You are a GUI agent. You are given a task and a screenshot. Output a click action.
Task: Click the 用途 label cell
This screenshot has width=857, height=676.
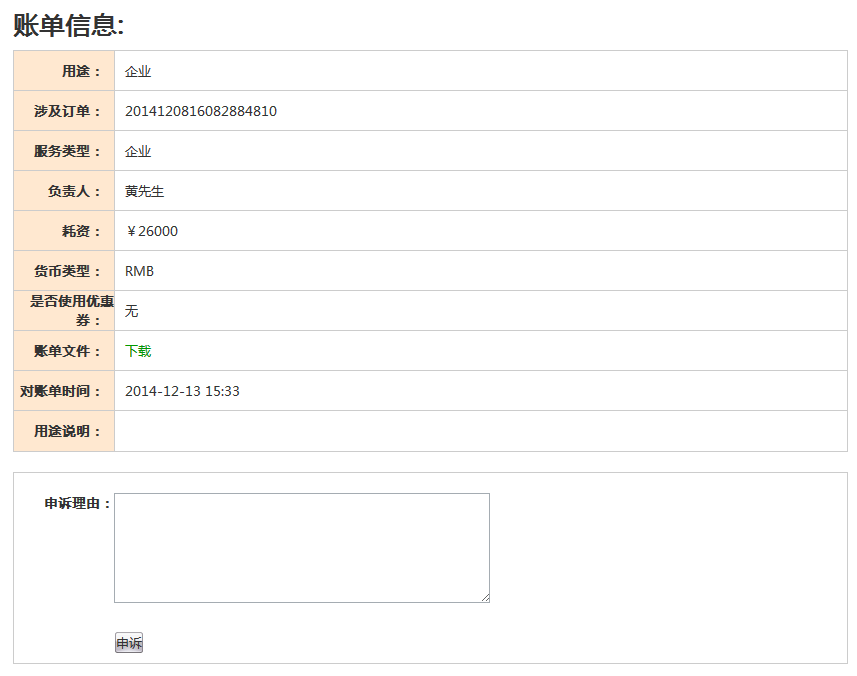point(64,71)
